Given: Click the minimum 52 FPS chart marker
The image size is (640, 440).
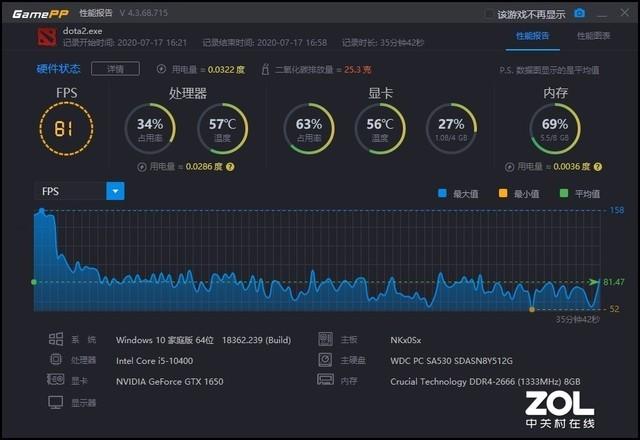Looking at the screenshot, I should pos(532,309).
